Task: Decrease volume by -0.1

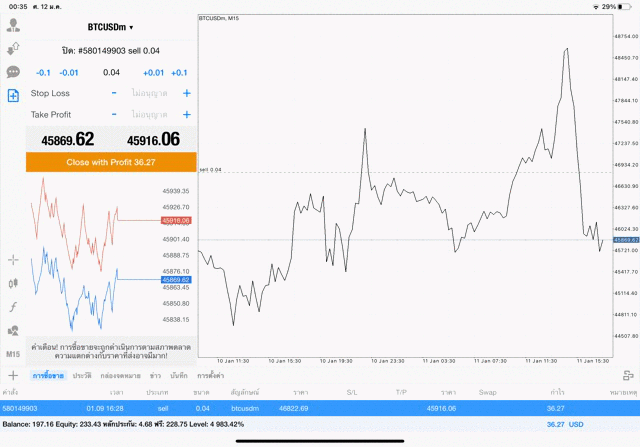Action: (43, 73)
